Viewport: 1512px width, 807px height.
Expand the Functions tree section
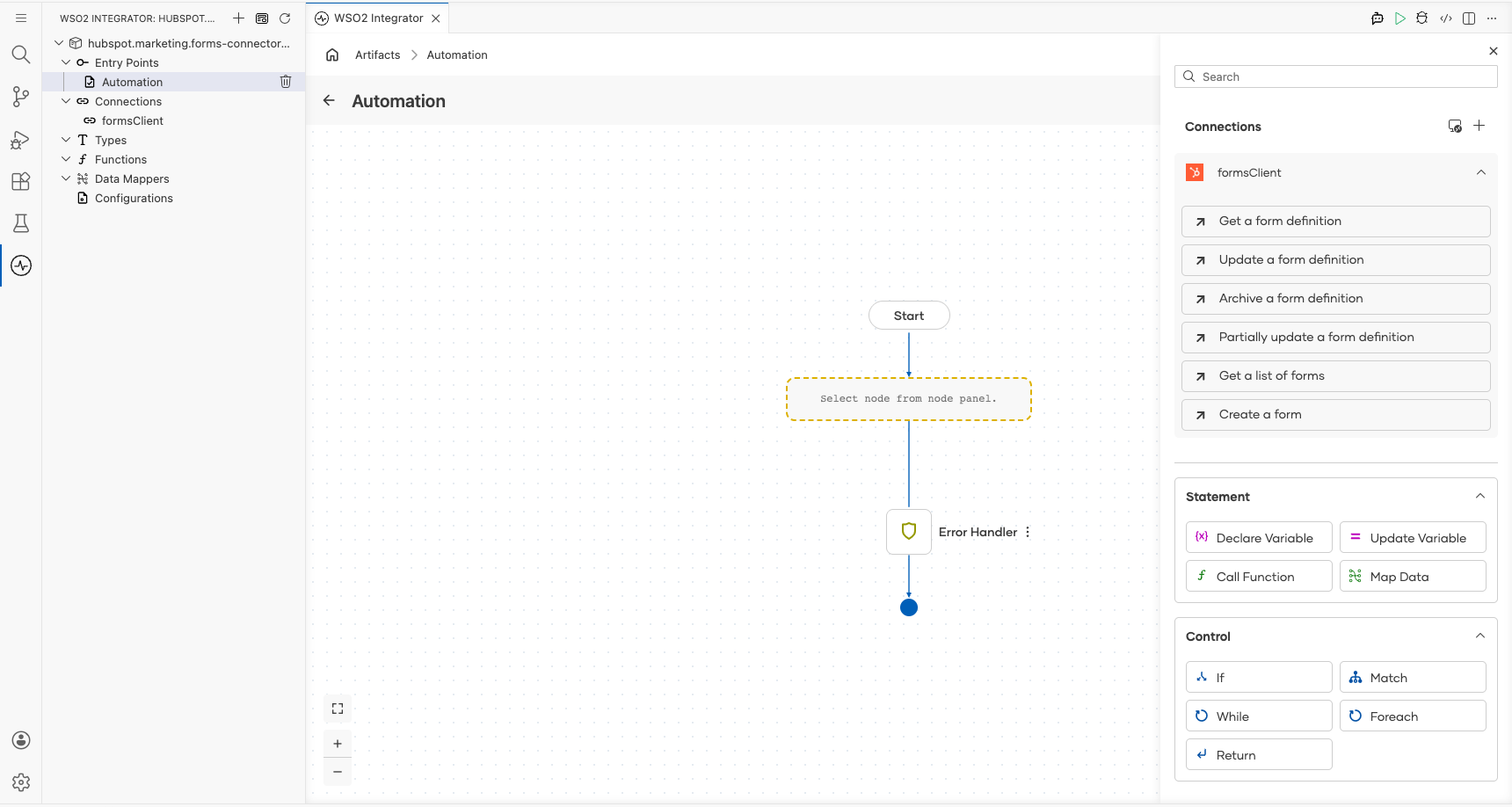pyautogui.click(x=66, y=159)
